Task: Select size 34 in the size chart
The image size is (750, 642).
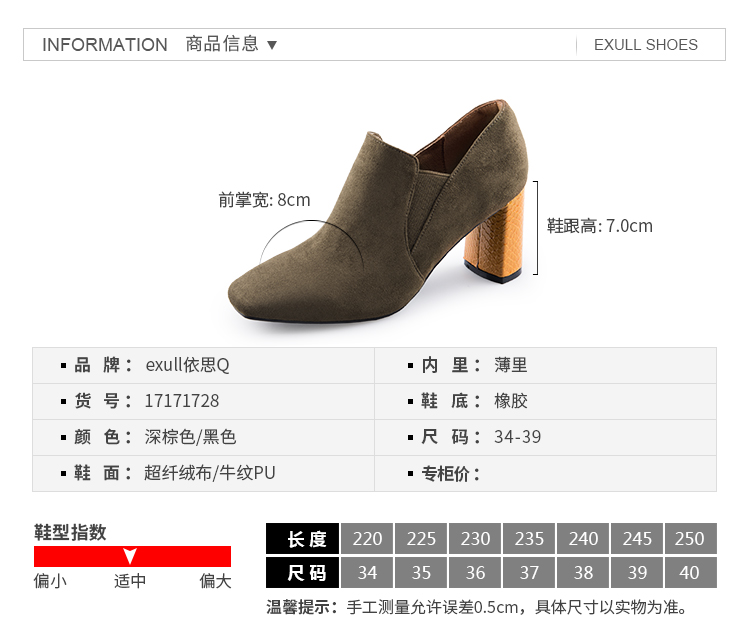Action: point(367,573)
